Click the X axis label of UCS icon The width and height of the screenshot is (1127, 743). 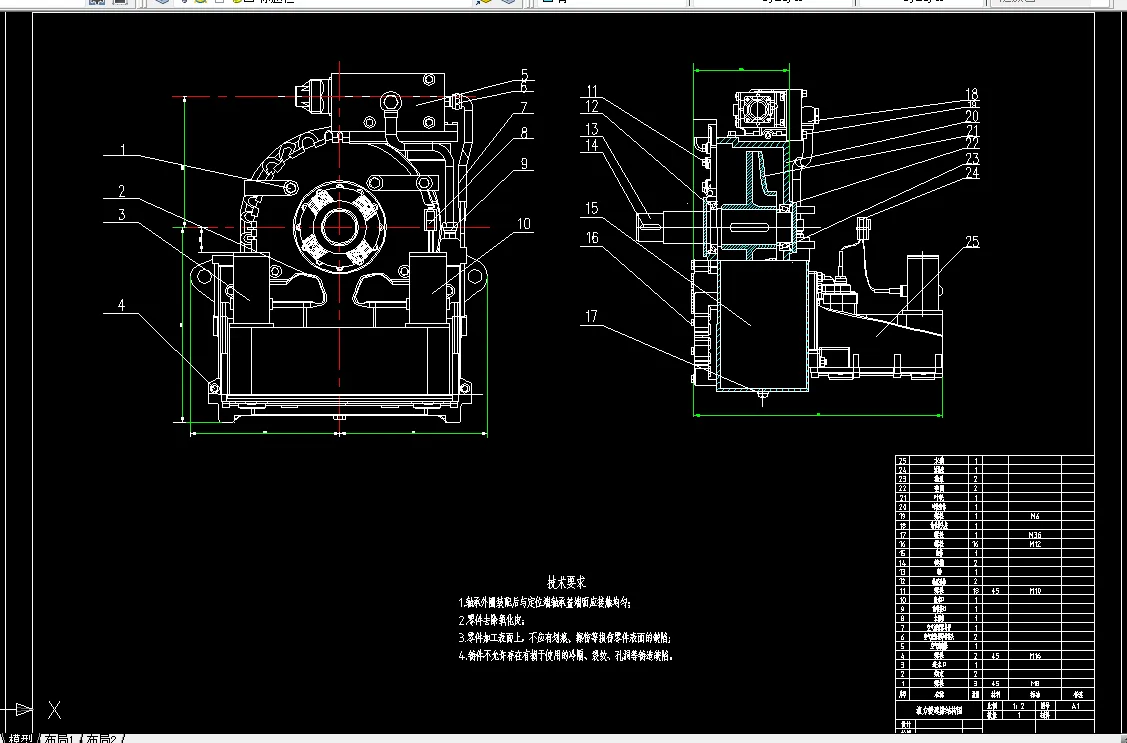click(55, 711)
